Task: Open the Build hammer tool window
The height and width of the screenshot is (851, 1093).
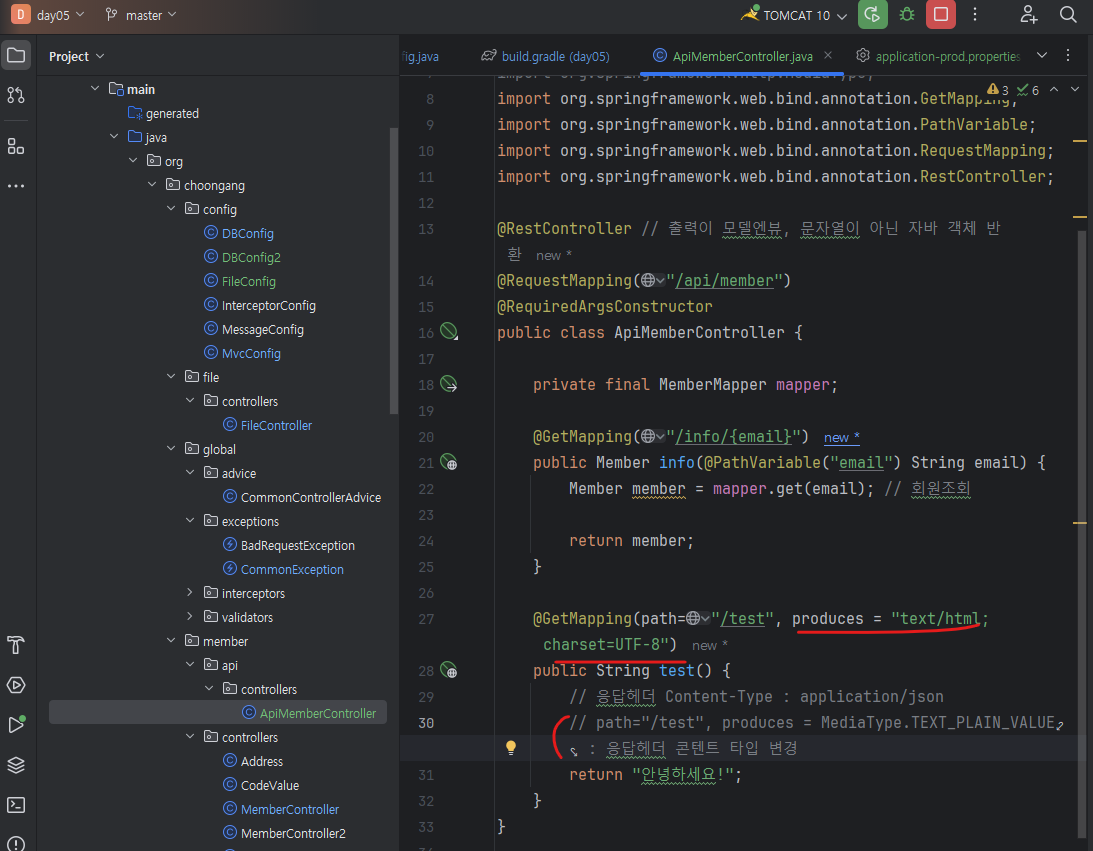Action: pos(16,645)
